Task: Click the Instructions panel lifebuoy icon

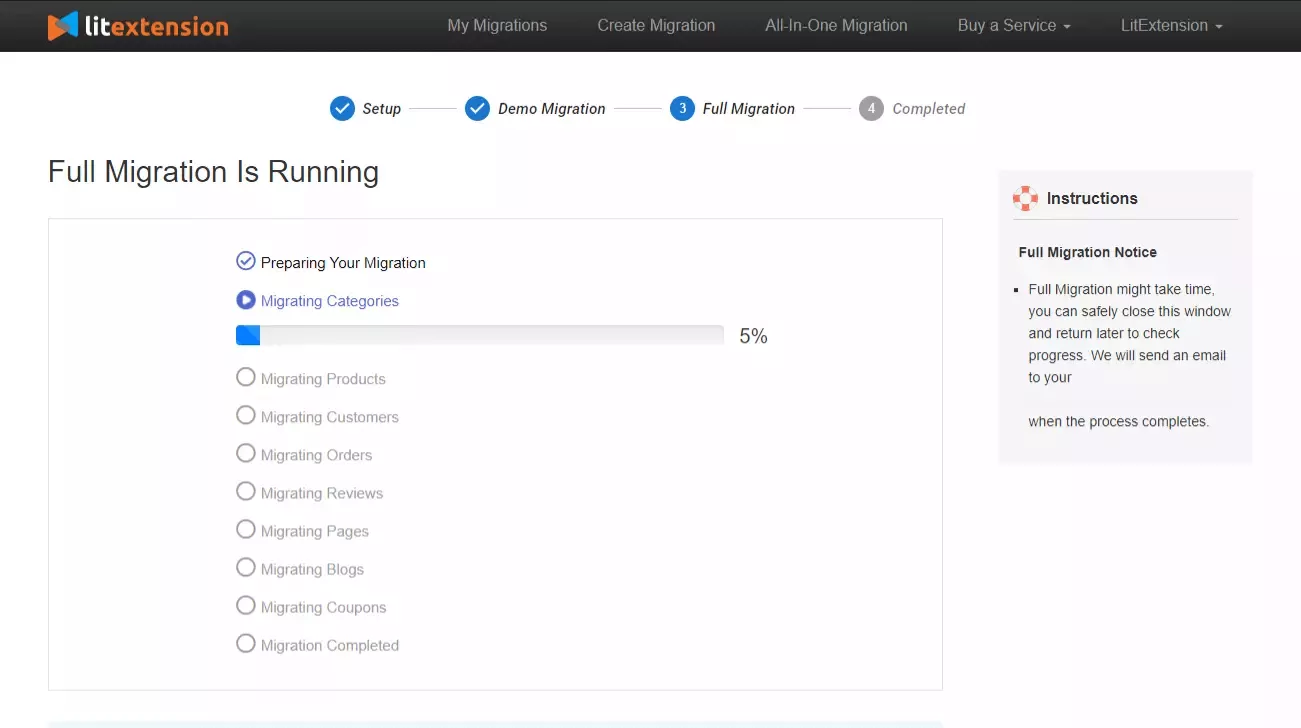Action: (x=1025, y=198)
